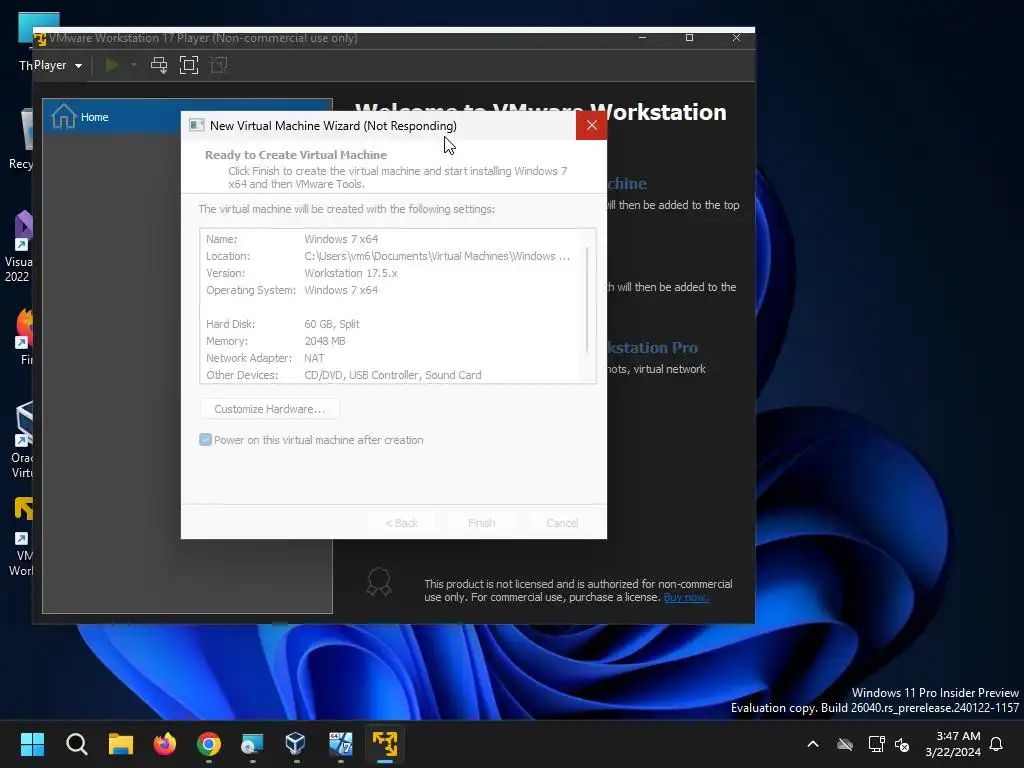Open the Player menu dropdown
The height and width of the screenshot is (768, 1024).
tap(58, 65)
